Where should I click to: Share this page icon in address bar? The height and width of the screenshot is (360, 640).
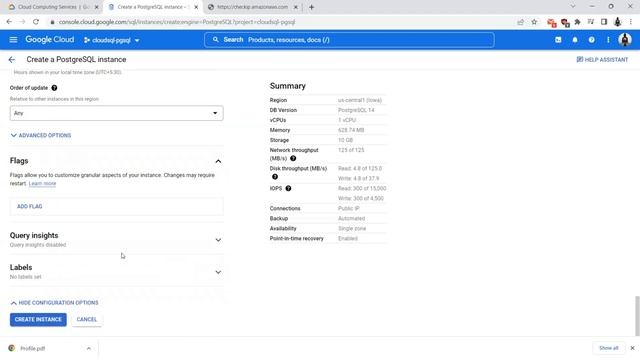520,22
